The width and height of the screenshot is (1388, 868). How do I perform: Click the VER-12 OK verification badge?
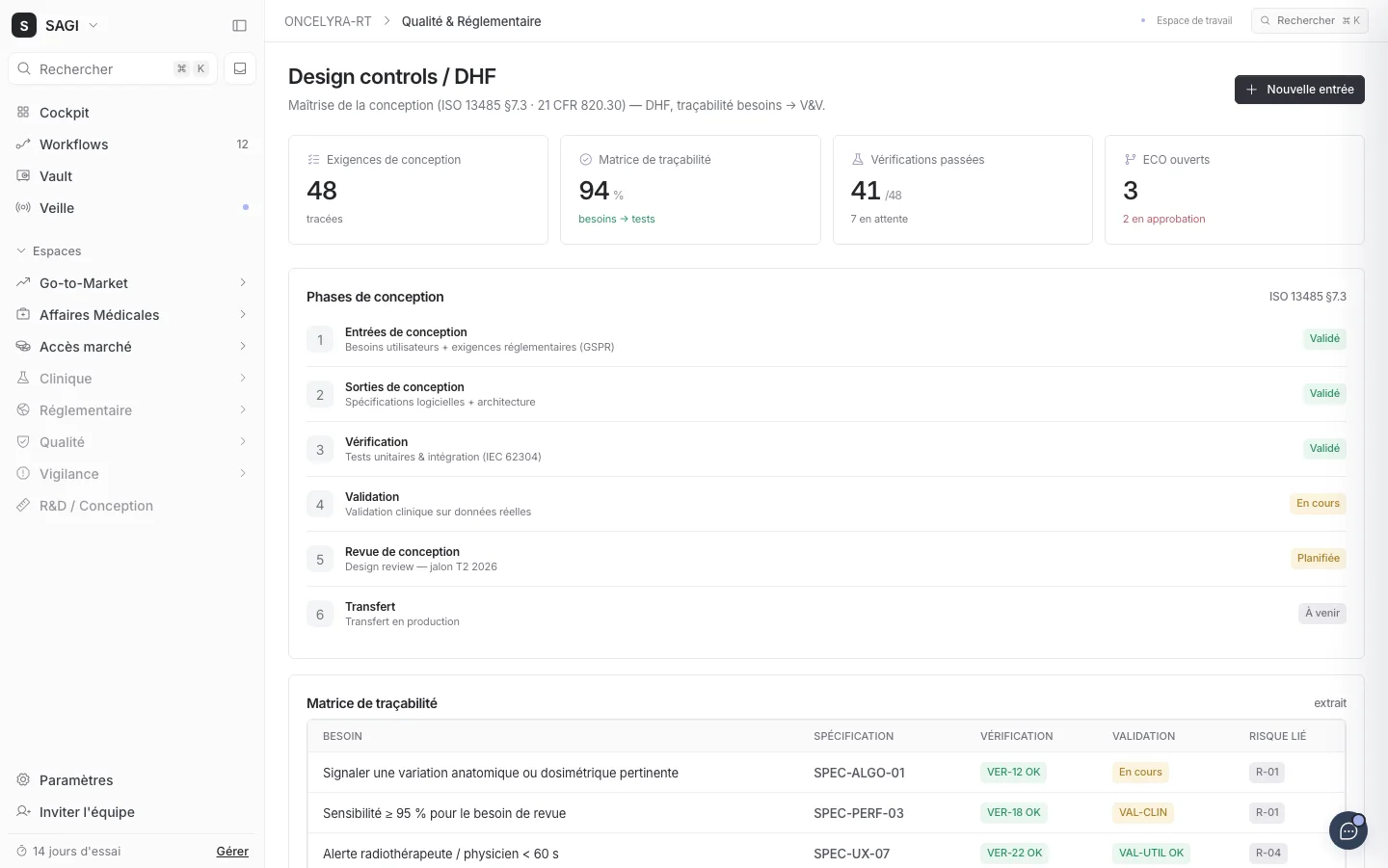pyautogui.click(x=1014, y=772)
